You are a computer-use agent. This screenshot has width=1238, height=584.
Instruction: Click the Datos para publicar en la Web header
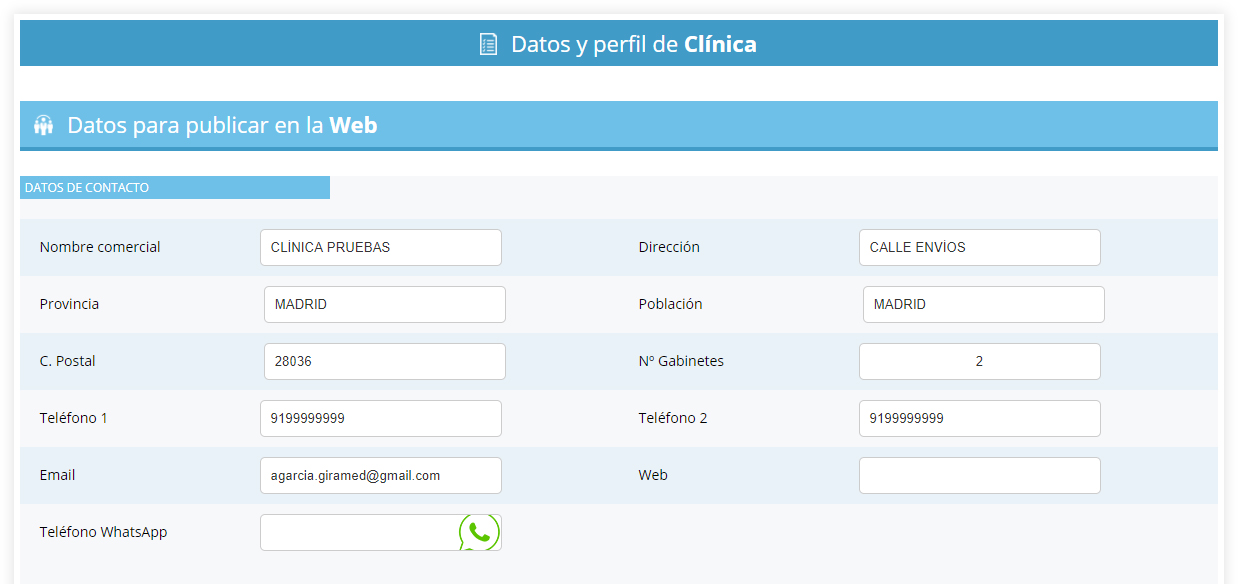222,126
